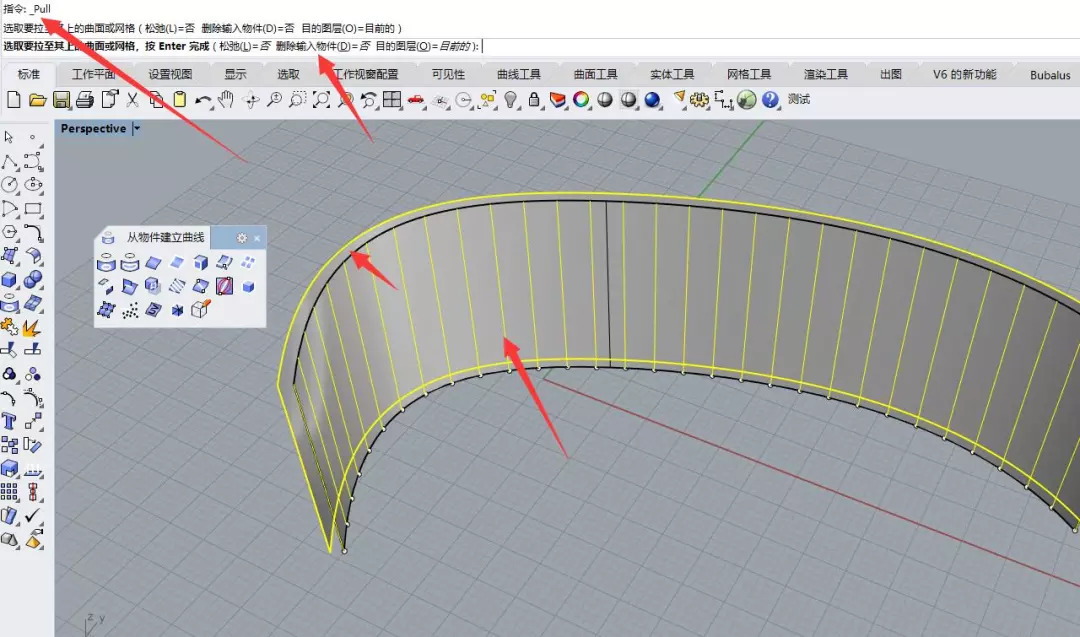
Task: Click the Undo arrow icon
Action: pos(203,99)
